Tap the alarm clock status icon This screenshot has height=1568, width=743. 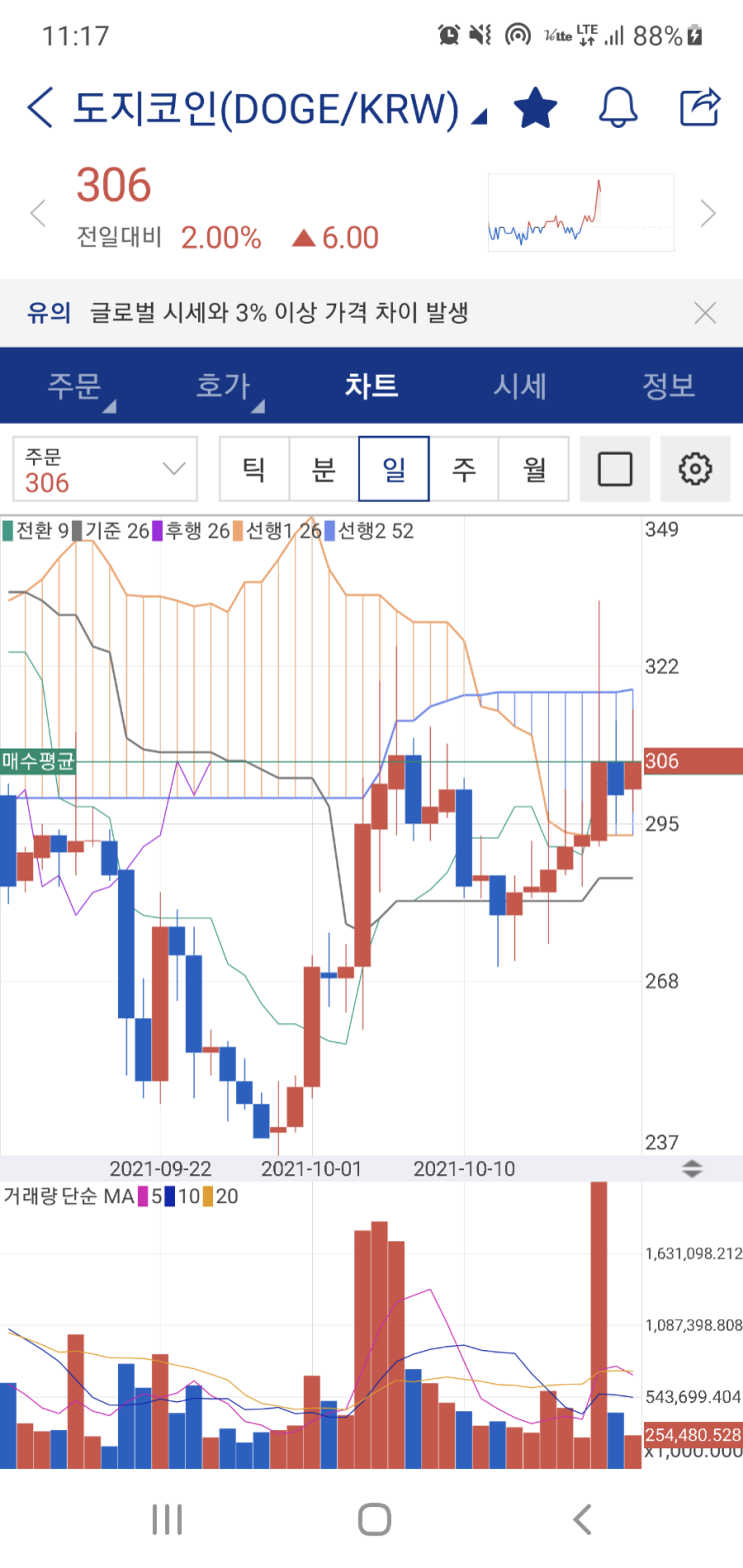point(449,35)
